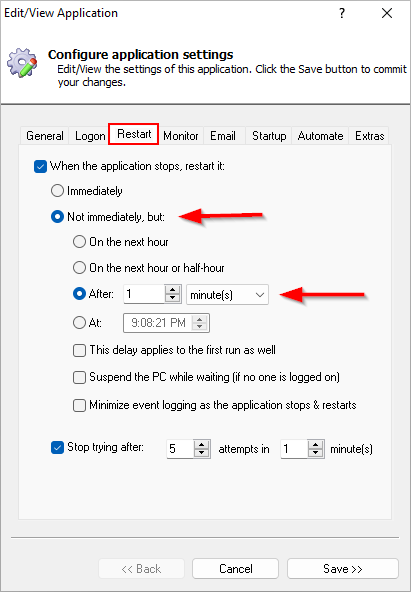Decrease the attempts-in minutes spinner
This screenshot has height=592, width=411.
[x=316, y=453]
